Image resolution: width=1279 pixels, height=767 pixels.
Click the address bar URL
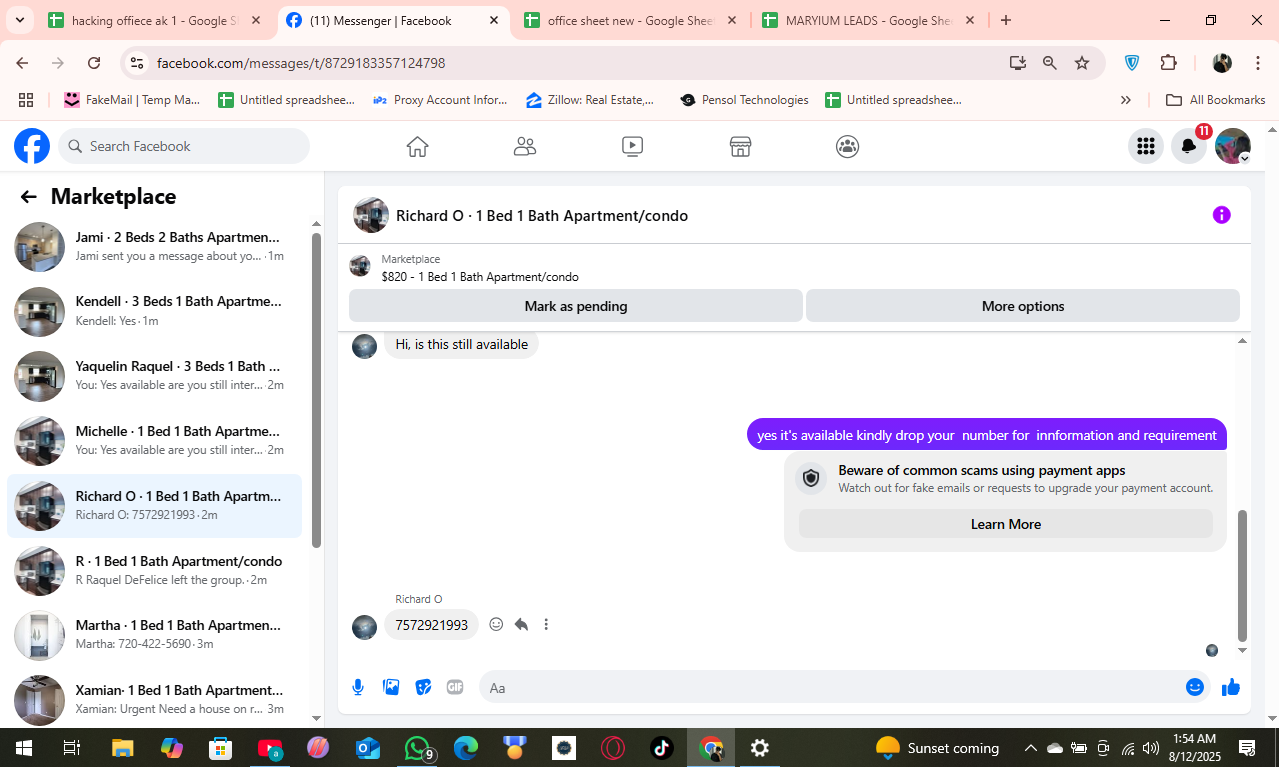pyautogui.click(x=301, y=63)
